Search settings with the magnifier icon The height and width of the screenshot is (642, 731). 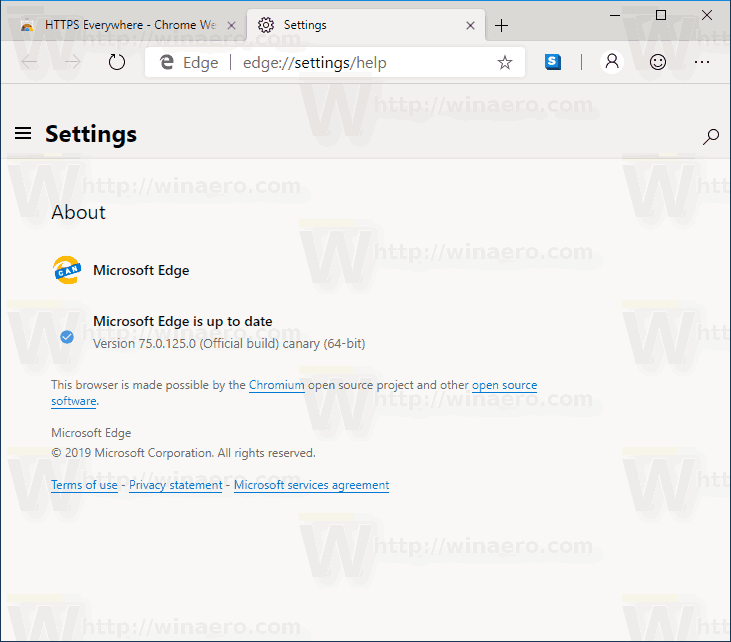pos(710,137)
